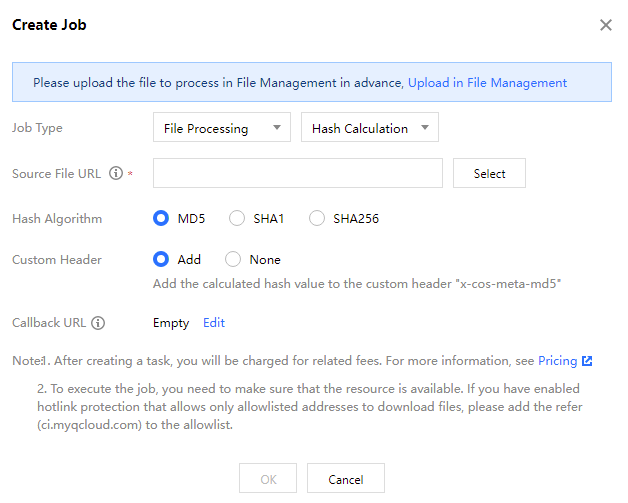Click the Source File URL input field
628x503 pixels.
[297, 173]
